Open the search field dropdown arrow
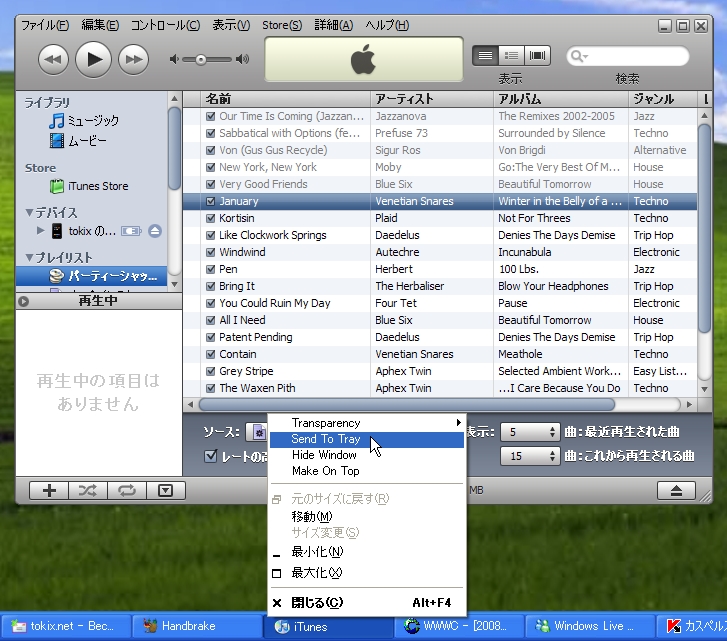The image size is (727, 641). [x=586, y=57]
